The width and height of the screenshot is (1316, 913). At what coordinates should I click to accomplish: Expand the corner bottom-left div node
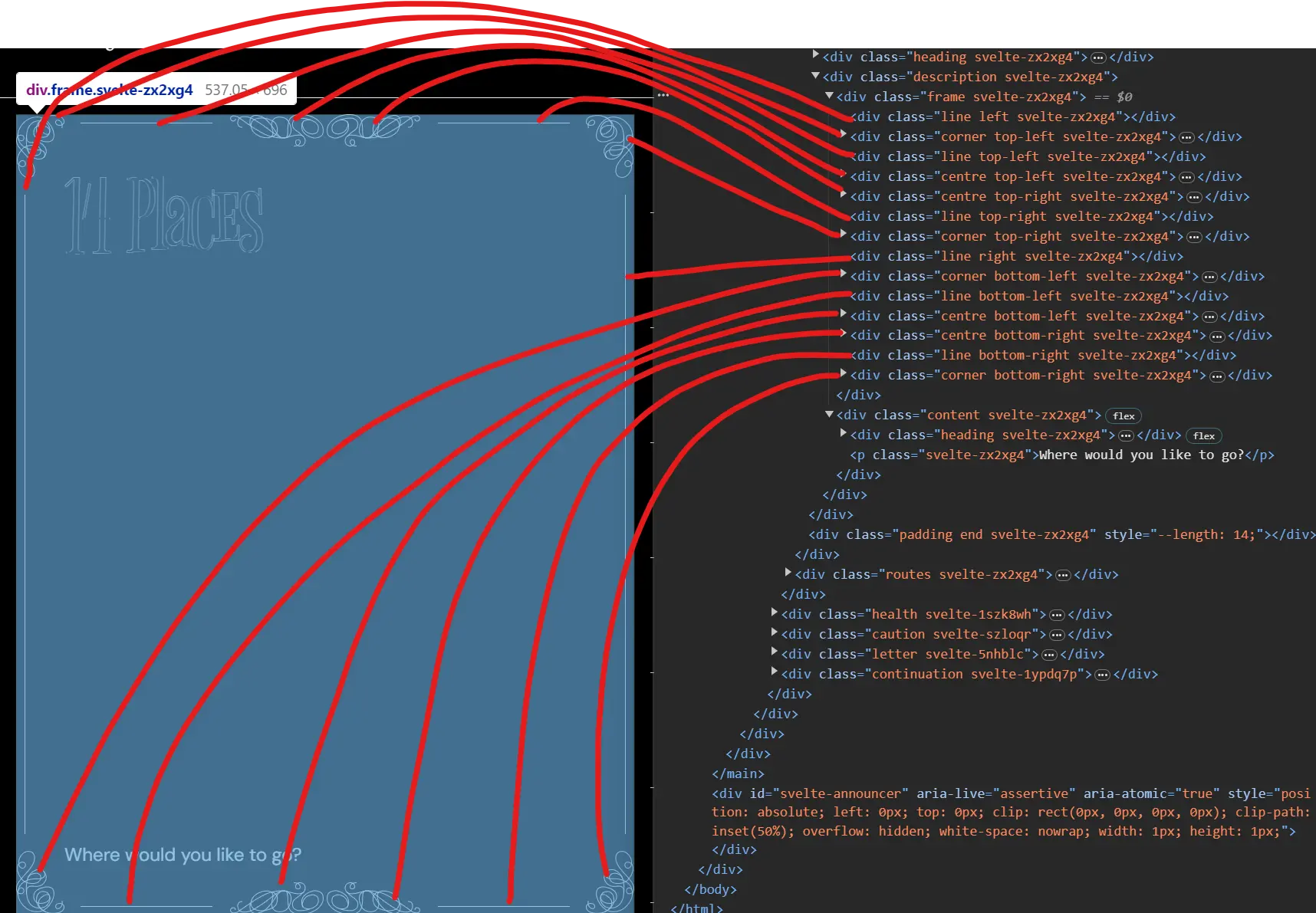(x=844, y=274)
